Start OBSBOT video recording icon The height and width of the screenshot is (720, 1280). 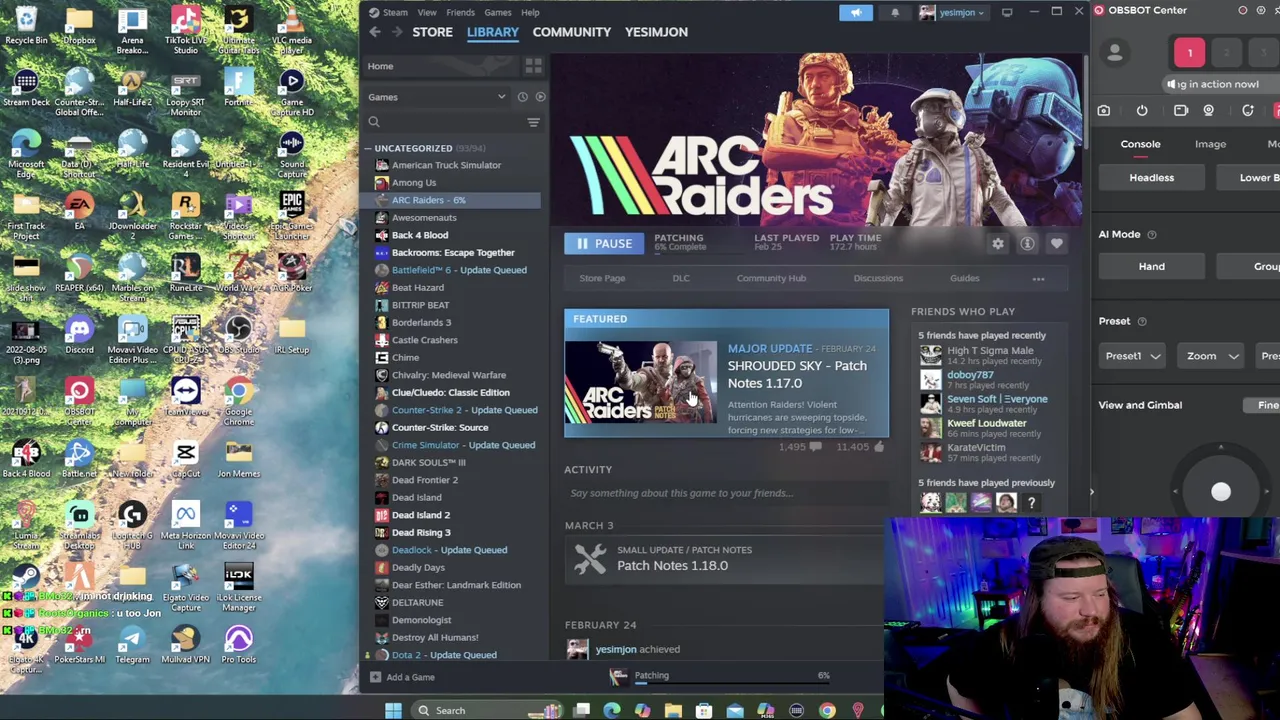tap(1181, 111)
